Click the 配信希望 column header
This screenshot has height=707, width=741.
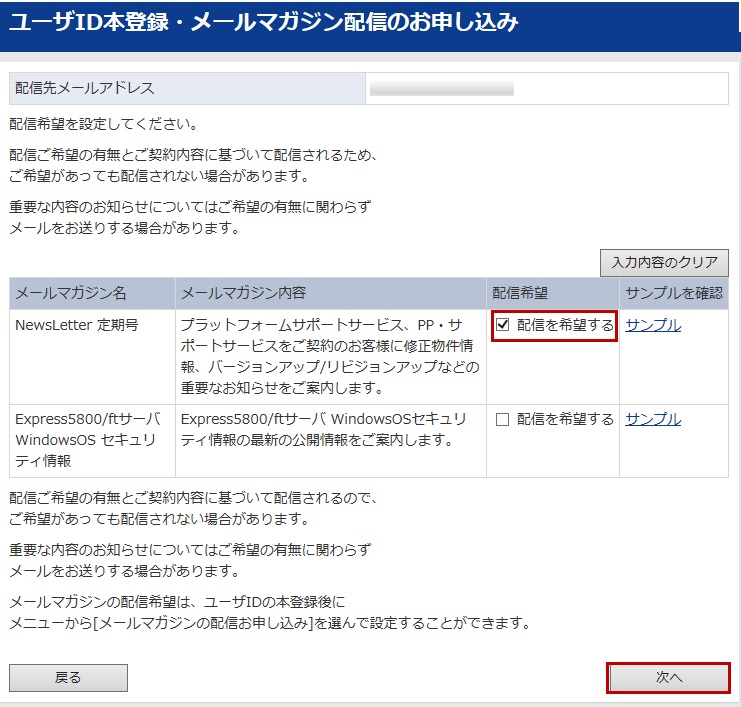pos(520,293)
